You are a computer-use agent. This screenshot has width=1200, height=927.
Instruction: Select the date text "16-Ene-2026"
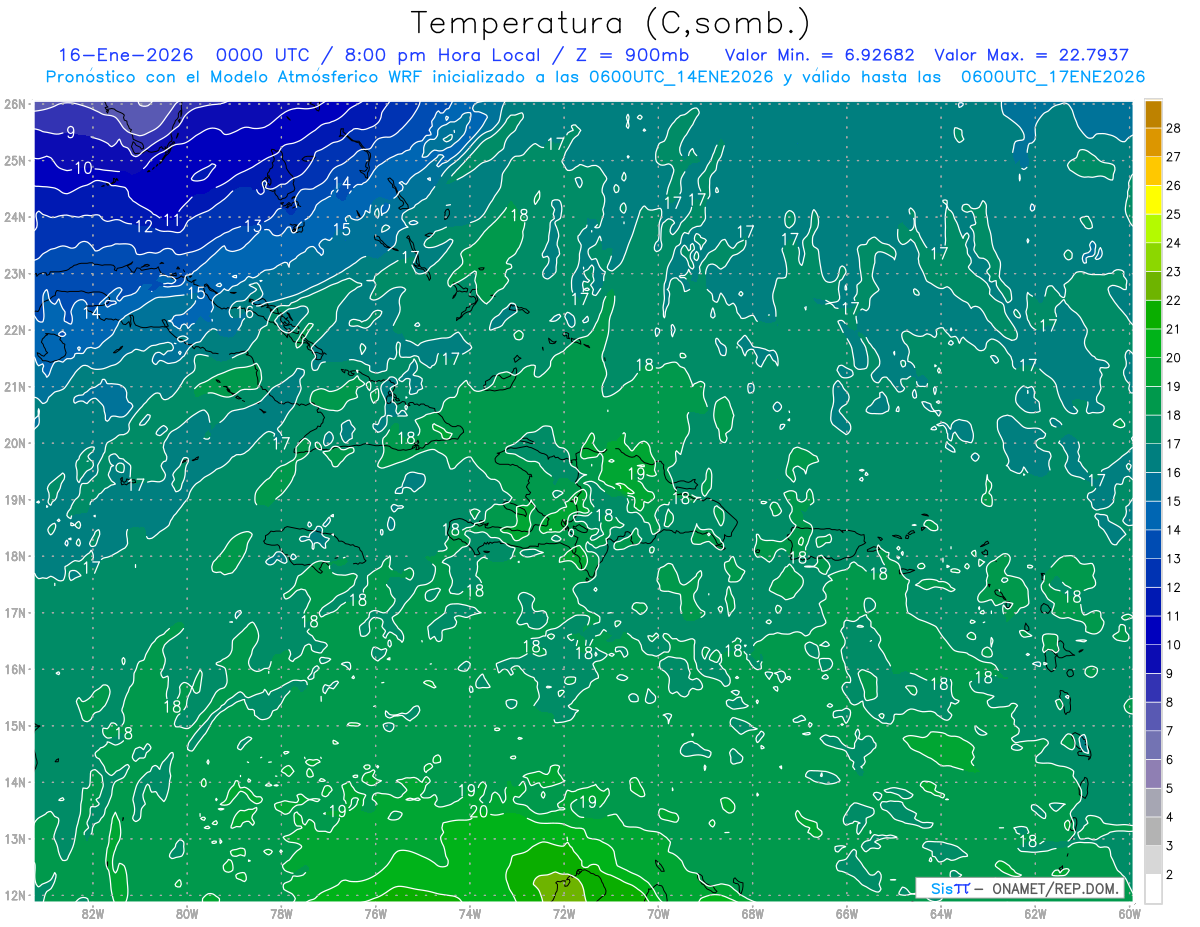124,55
